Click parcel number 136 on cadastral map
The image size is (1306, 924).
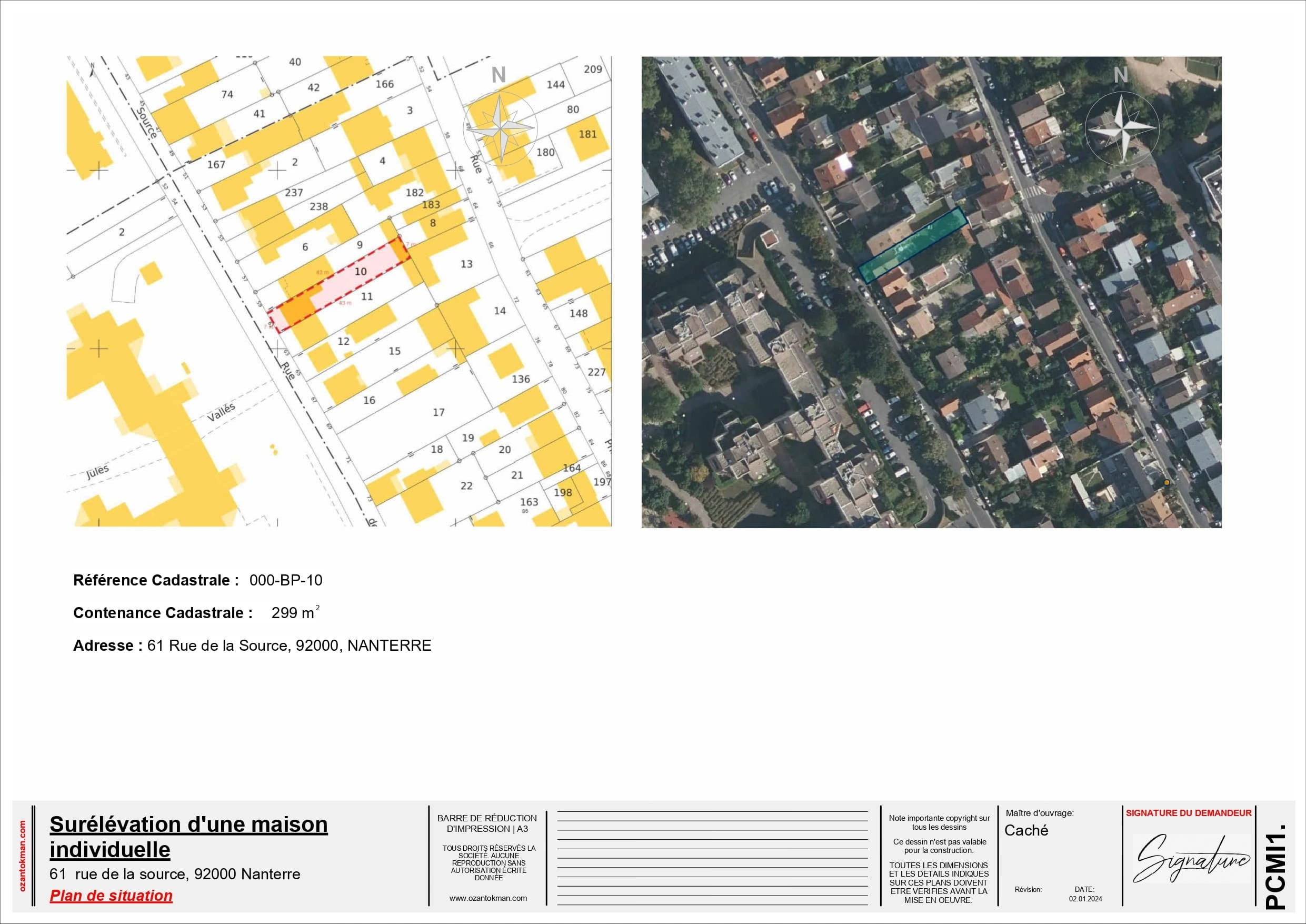tap(521, 379)
